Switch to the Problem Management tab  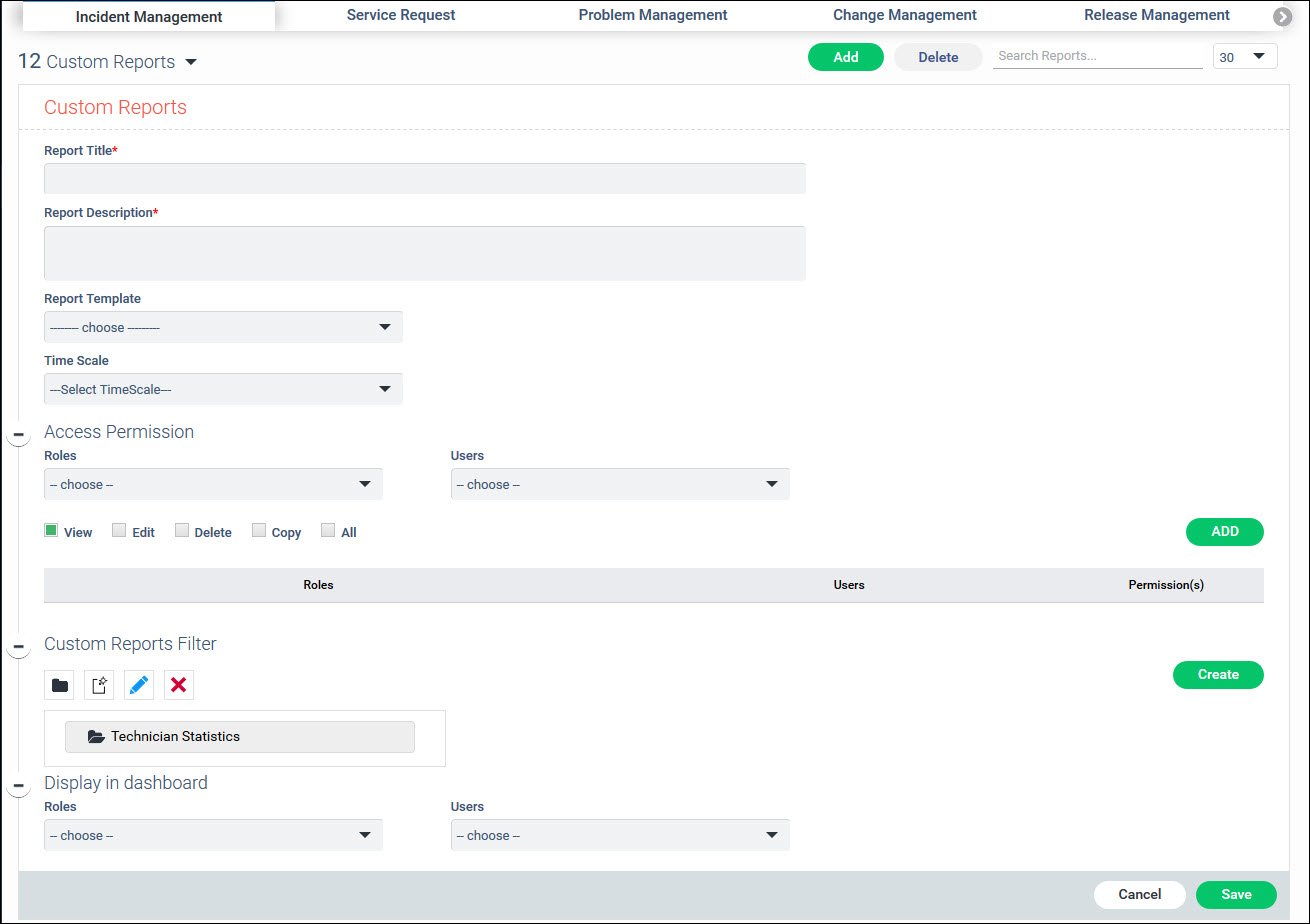coord(652,14)
